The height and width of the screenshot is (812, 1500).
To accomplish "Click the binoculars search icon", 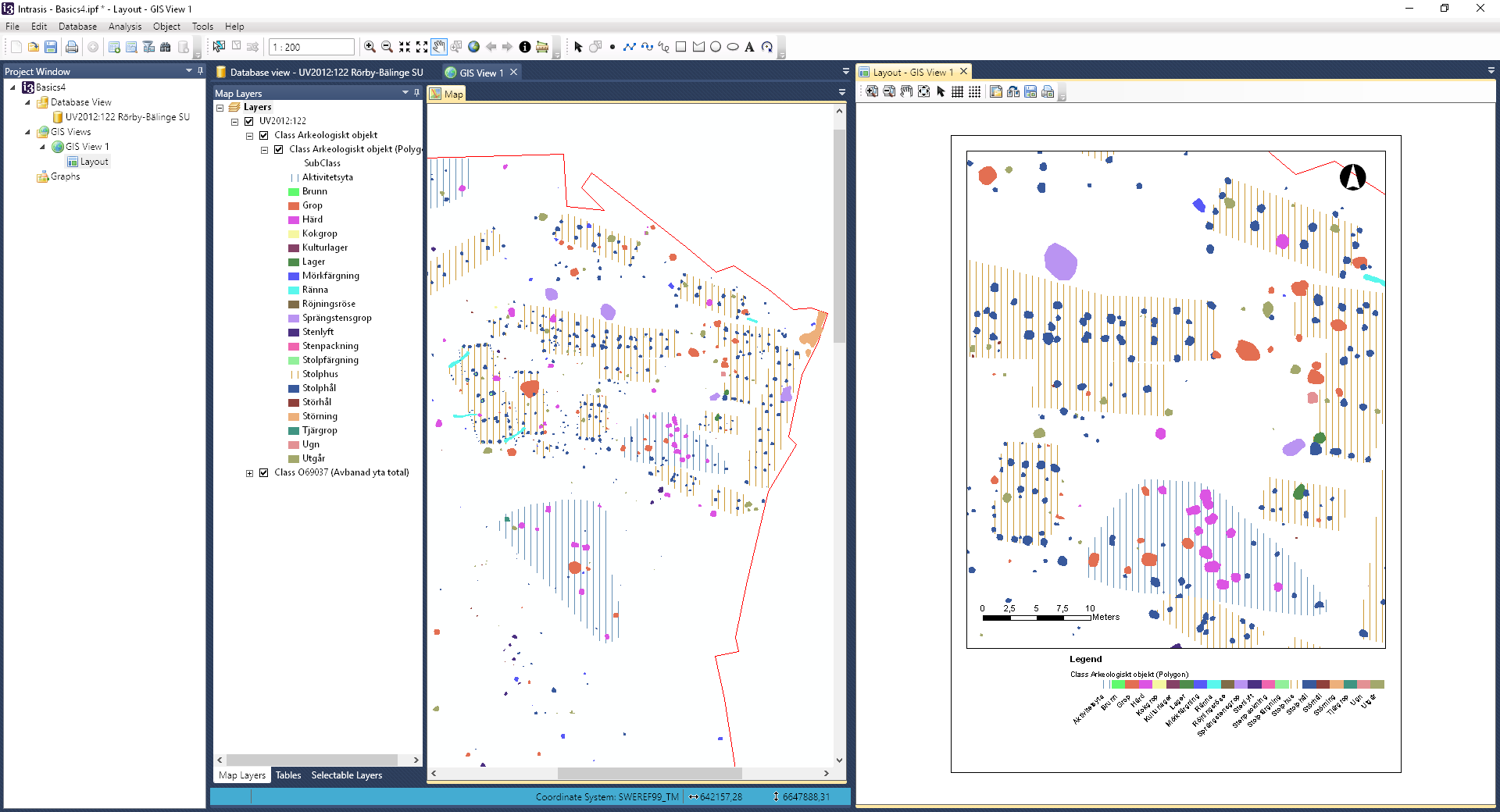I will point(165,47).
